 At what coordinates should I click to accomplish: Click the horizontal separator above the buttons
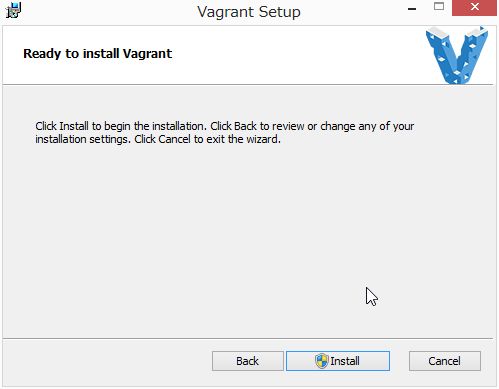click(248, 339)
